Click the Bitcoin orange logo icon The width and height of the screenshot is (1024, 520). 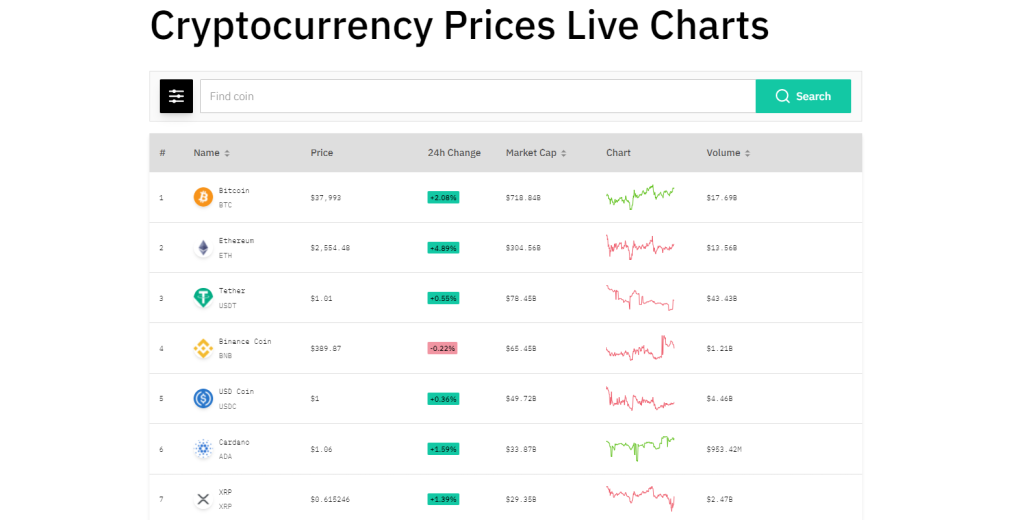[x=203, y=197]
